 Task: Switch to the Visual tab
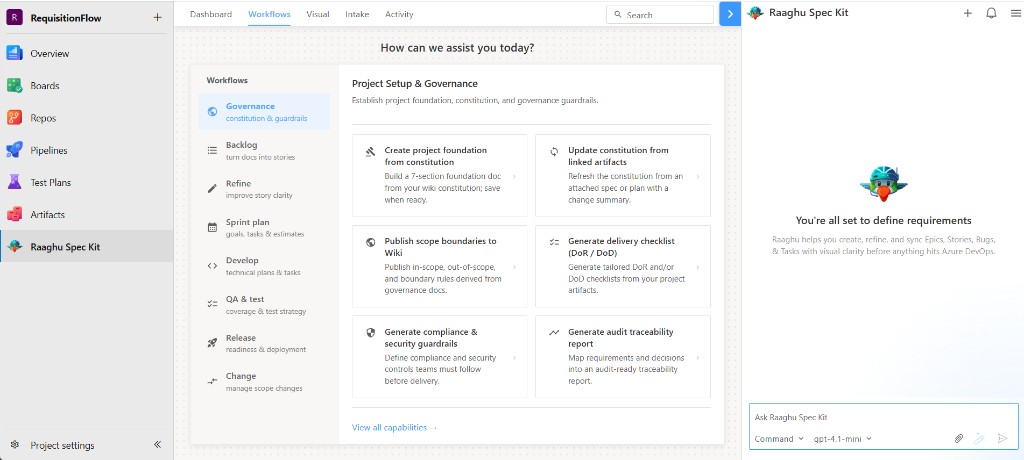tap(318, 14)
